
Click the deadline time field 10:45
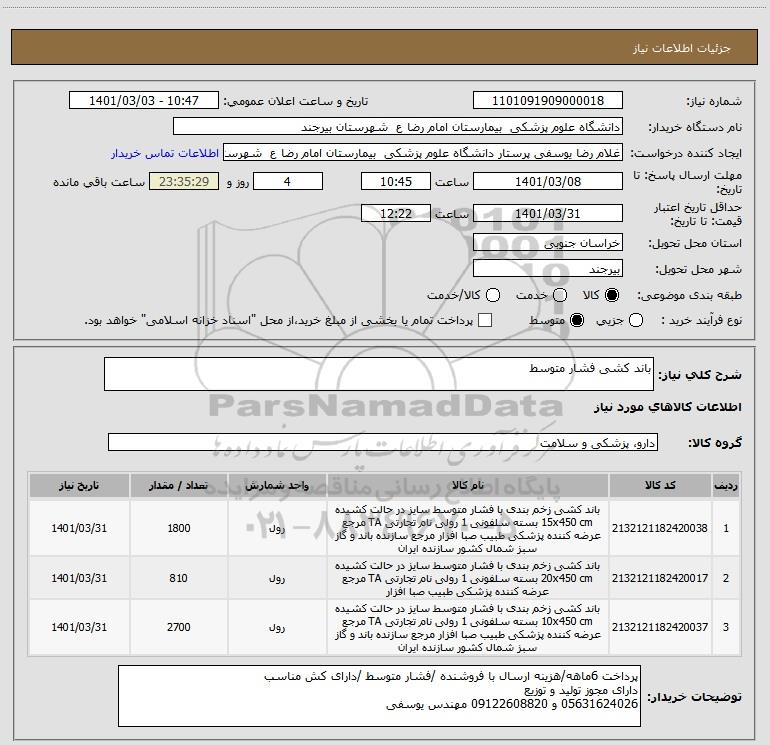(396, 181)
